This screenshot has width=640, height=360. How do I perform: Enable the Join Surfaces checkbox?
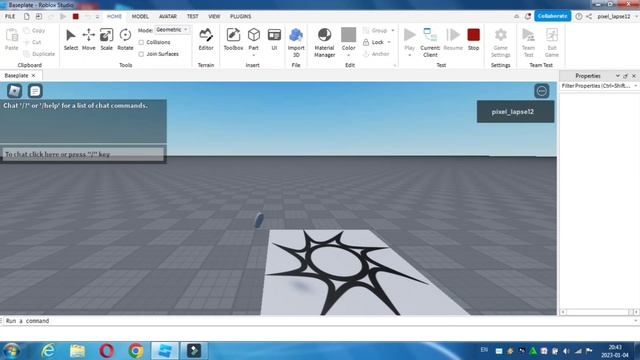[x=141, y=54]
